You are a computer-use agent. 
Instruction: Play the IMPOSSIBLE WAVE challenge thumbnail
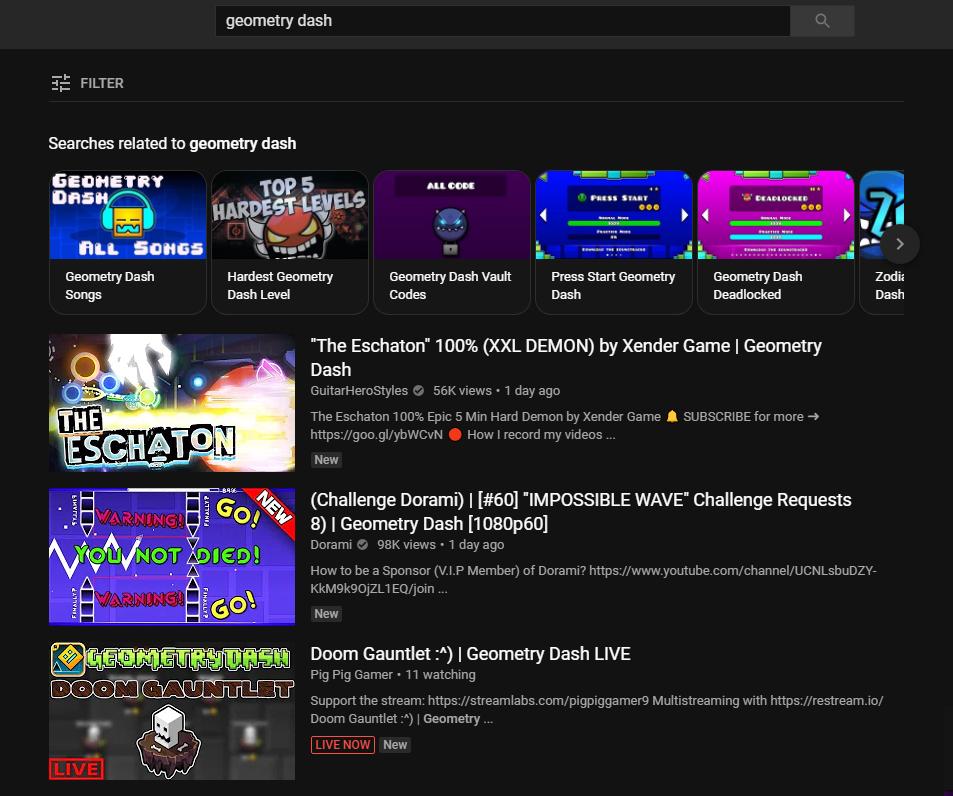[x=172, y=557]
